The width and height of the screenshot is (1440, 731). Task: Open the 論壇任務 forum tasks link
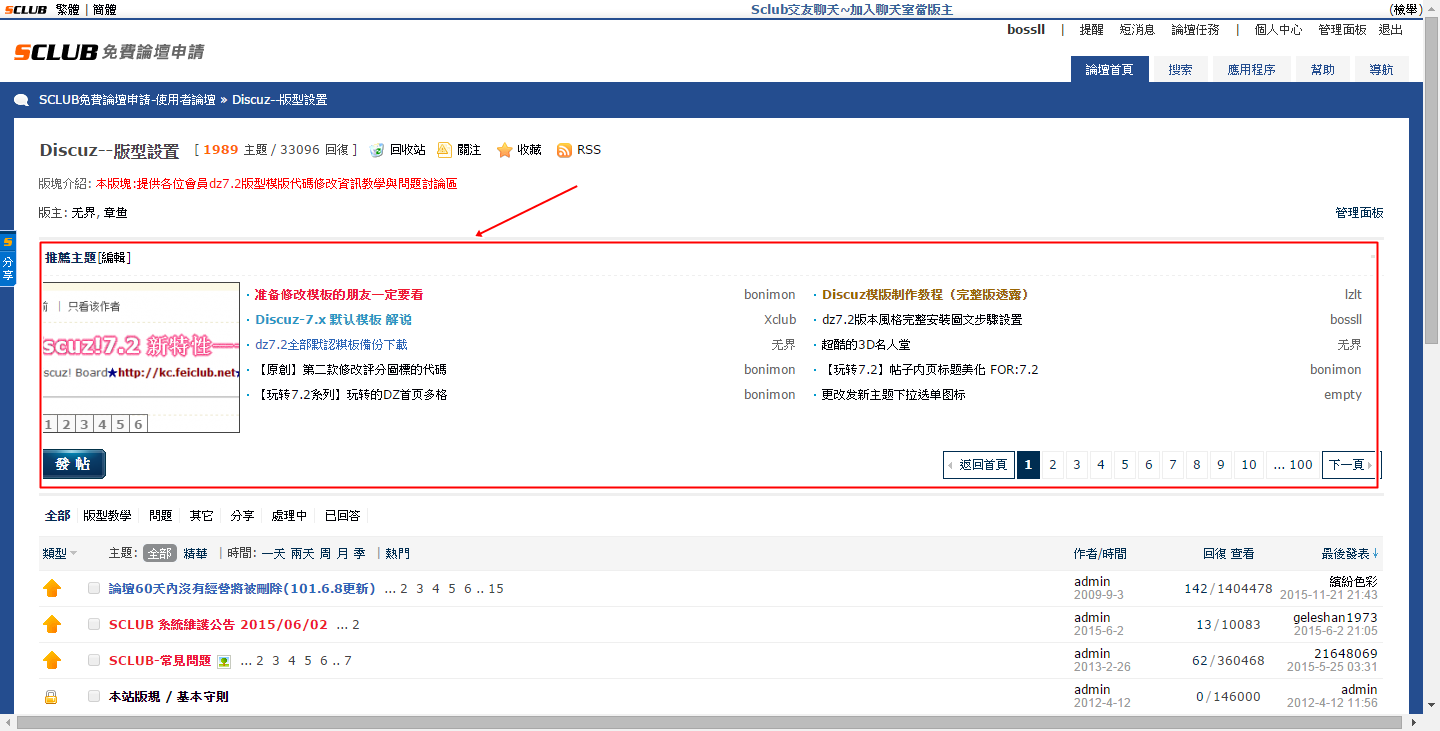pos(1195,30)
